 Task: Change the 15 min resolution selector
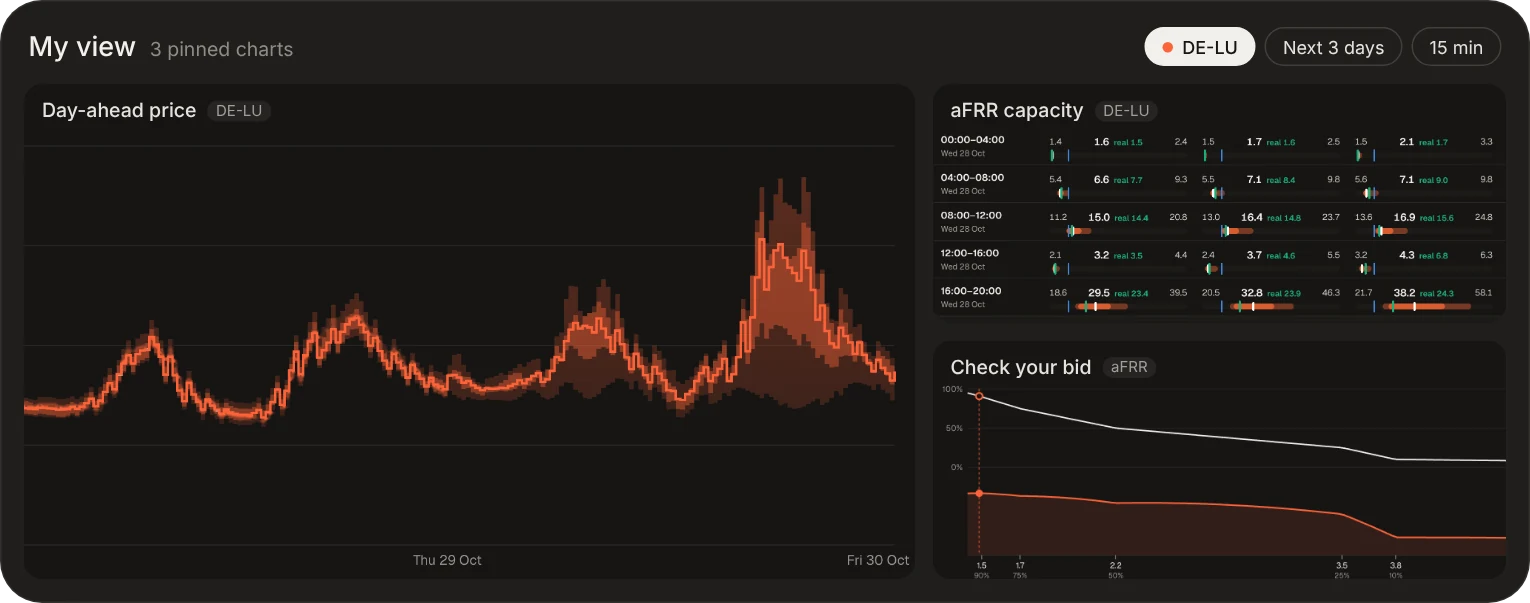click(x=1456, y=47)
